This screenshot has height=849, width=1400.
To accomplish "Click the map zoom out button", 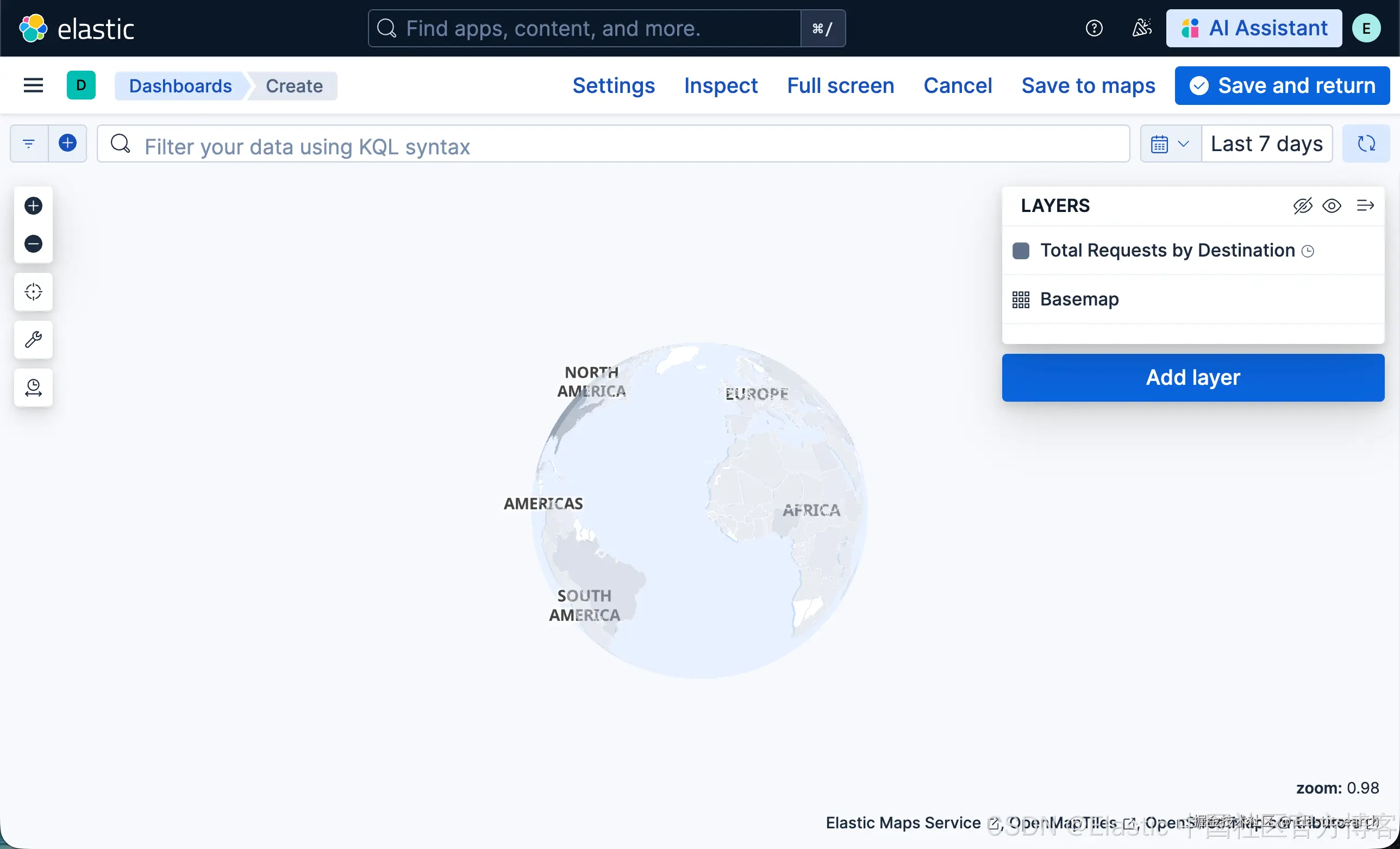I will [x=33, y=244].
